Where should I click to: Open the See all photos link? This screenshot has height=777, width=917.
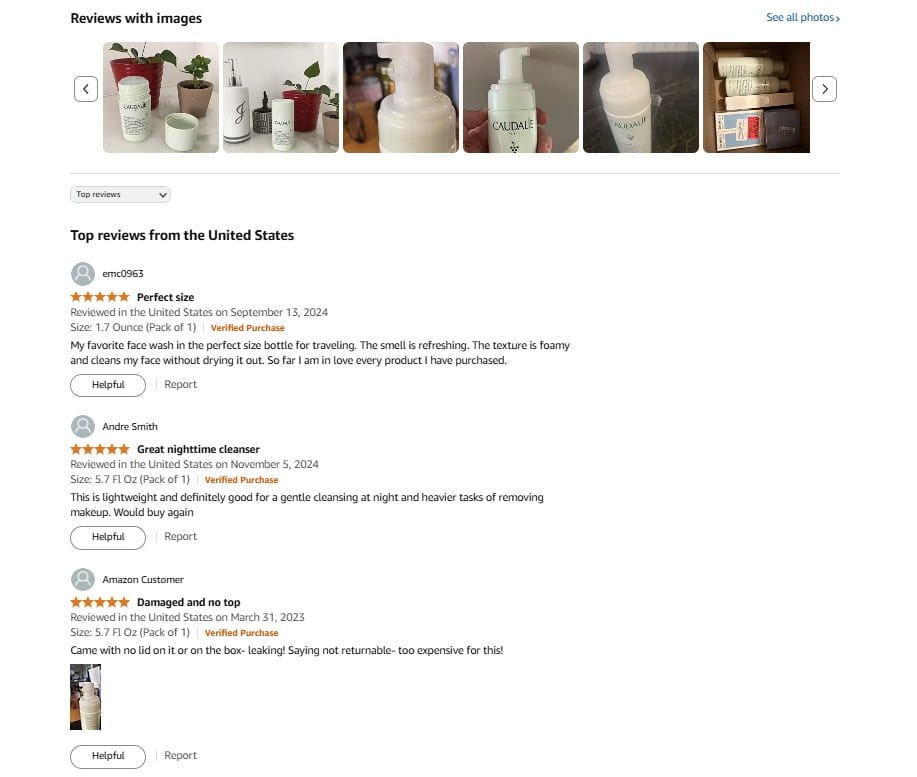(x=802, y=18)
